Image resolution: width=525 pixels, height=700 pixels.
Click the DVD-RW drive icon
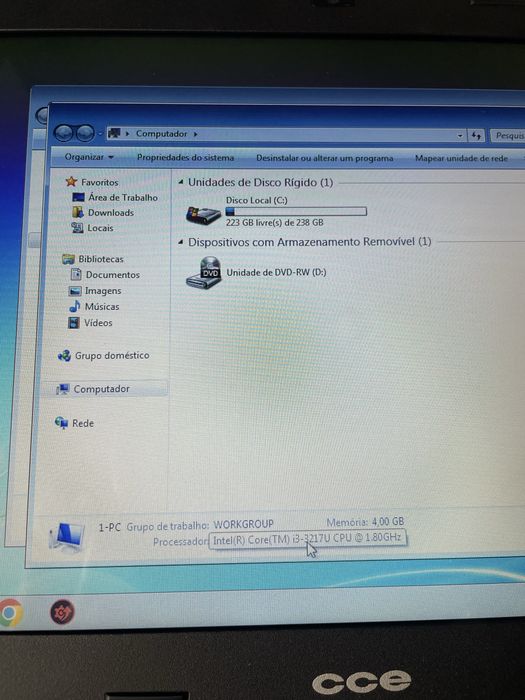tap(204, 273)
